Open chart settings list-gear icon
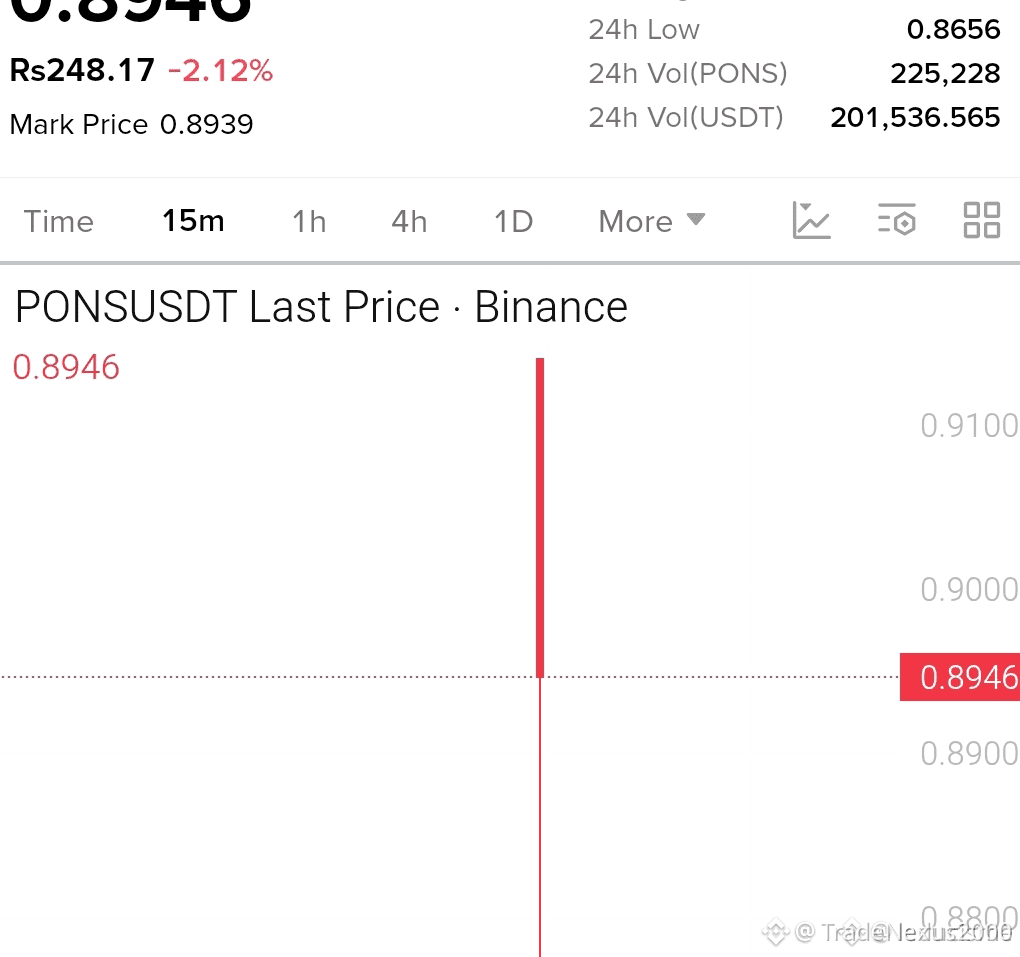The width and height of the screenshot is (1020, 957). click(x=896, y=221)
